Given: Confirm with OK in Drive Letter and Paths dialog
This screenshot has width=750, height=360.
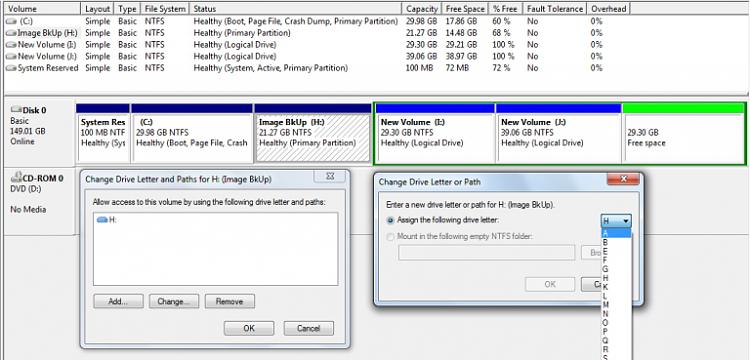Looking at the screenshot, I should (x=249, y=328).
